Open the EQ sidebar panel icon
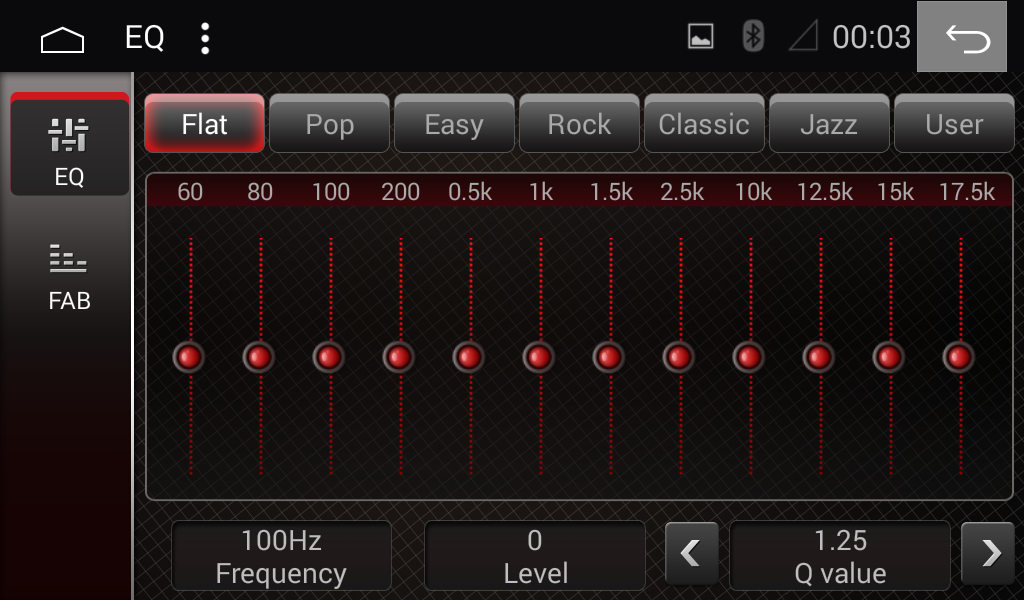 point(69,146)
